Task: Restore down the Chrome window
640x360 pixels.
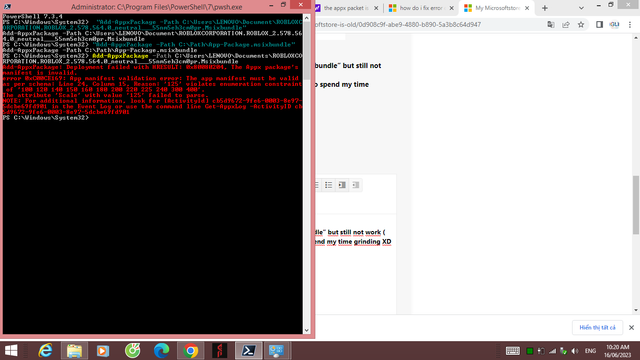Action: click(x=611, y=5)
